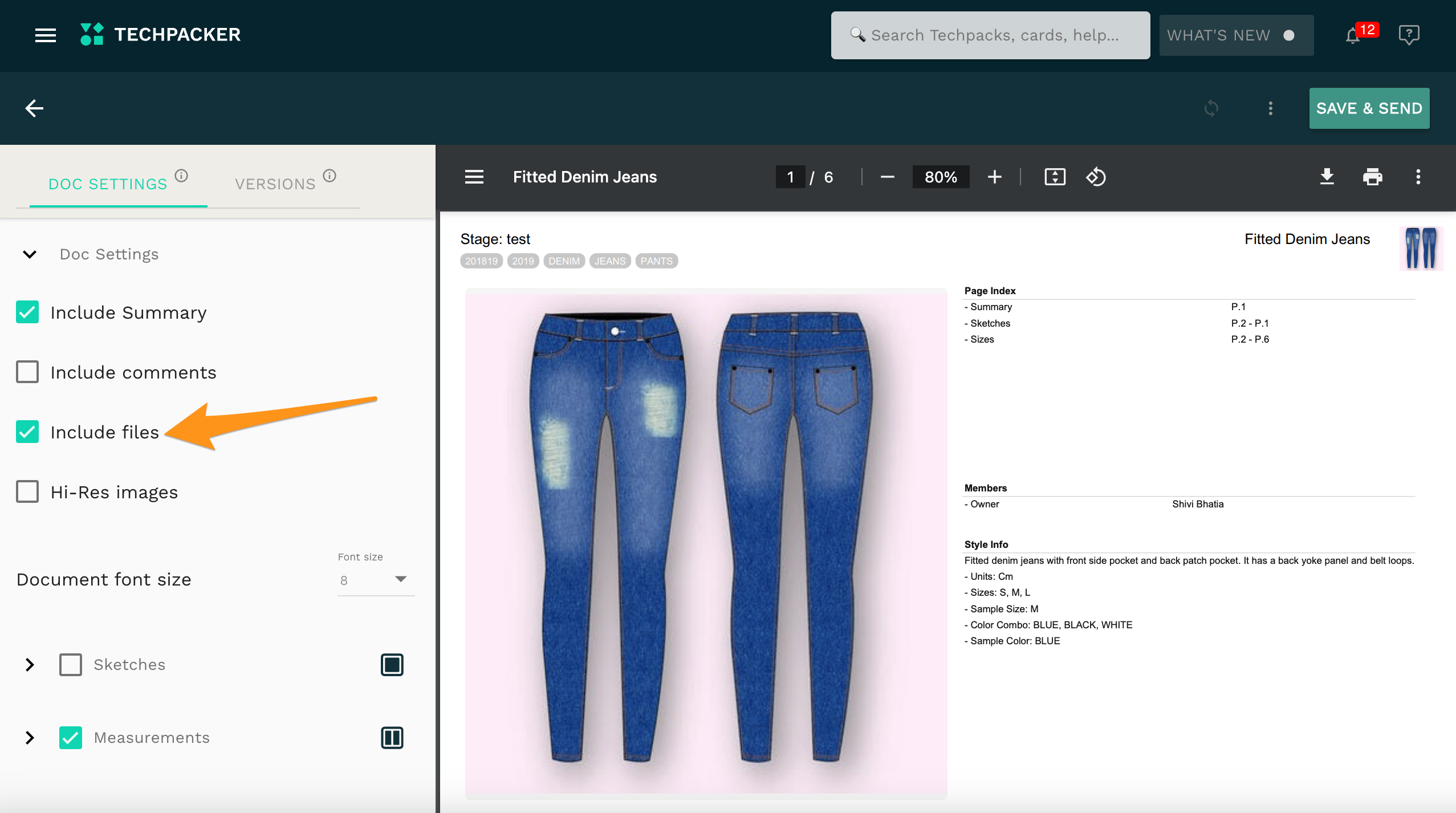The width and height of the screenshot is (1456, 813).
Task: Print the PDF document
Action: [1372, 177]
